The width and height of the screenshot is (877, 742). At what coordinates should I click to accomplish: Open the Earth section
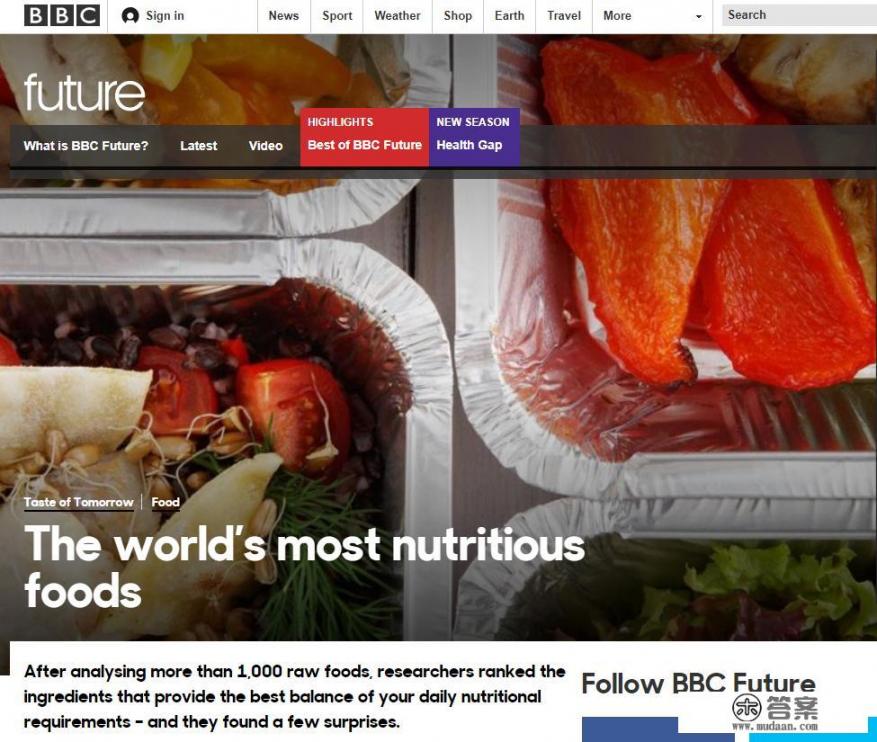[509, 16]
